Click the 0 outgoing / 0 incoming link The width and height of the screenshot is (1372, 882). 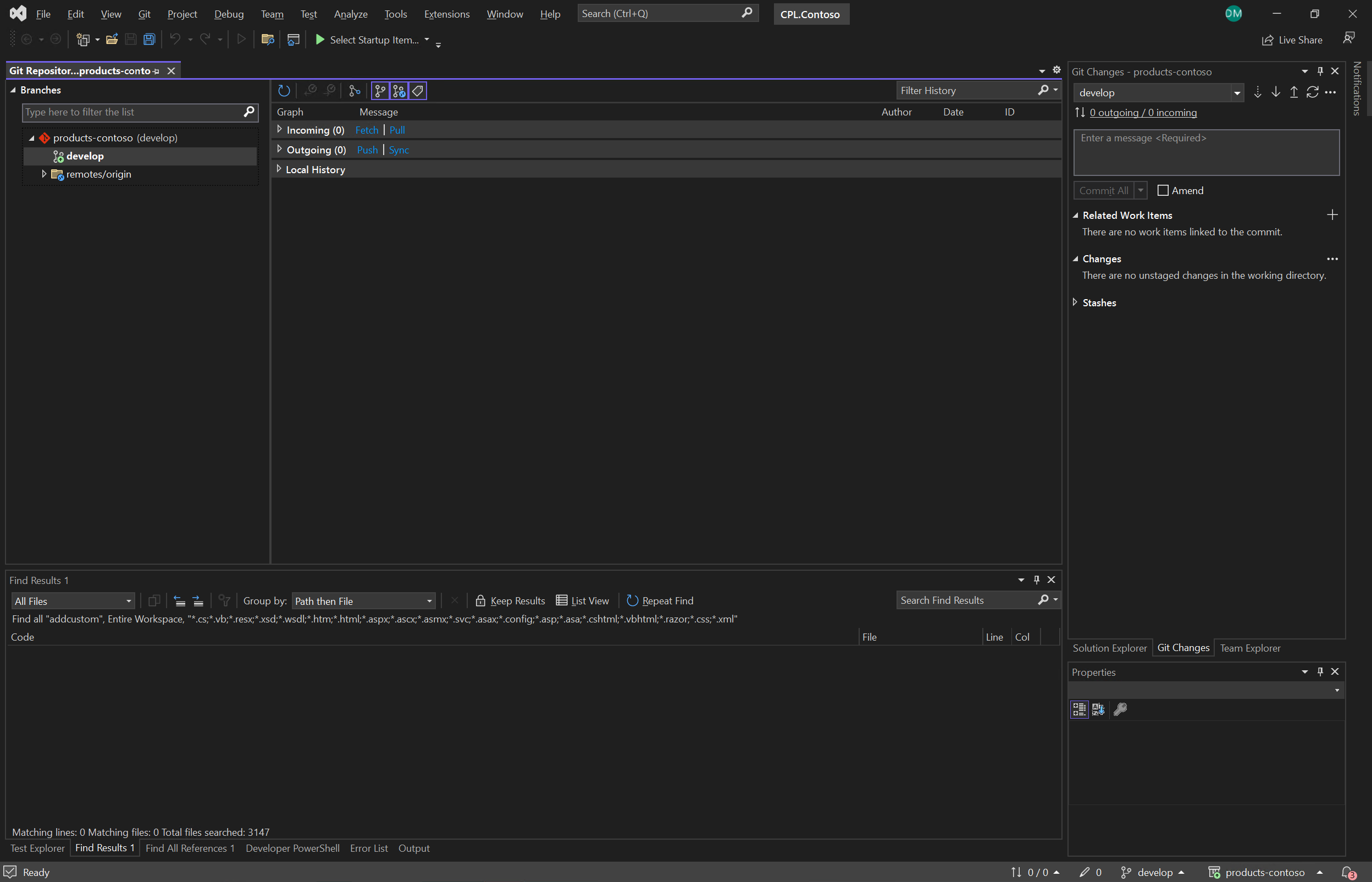click(1142, 112)
